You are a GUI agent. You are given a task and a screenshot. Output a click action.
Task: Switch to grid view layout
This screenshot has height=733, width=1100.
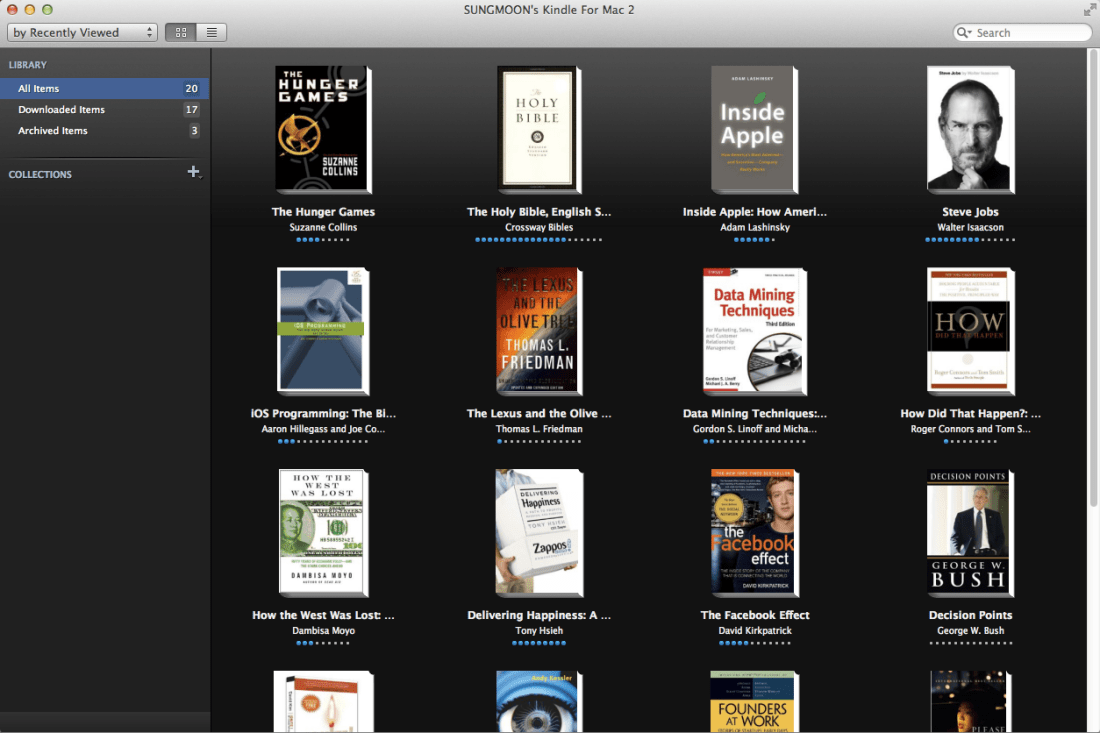click(x=181, y=33)
